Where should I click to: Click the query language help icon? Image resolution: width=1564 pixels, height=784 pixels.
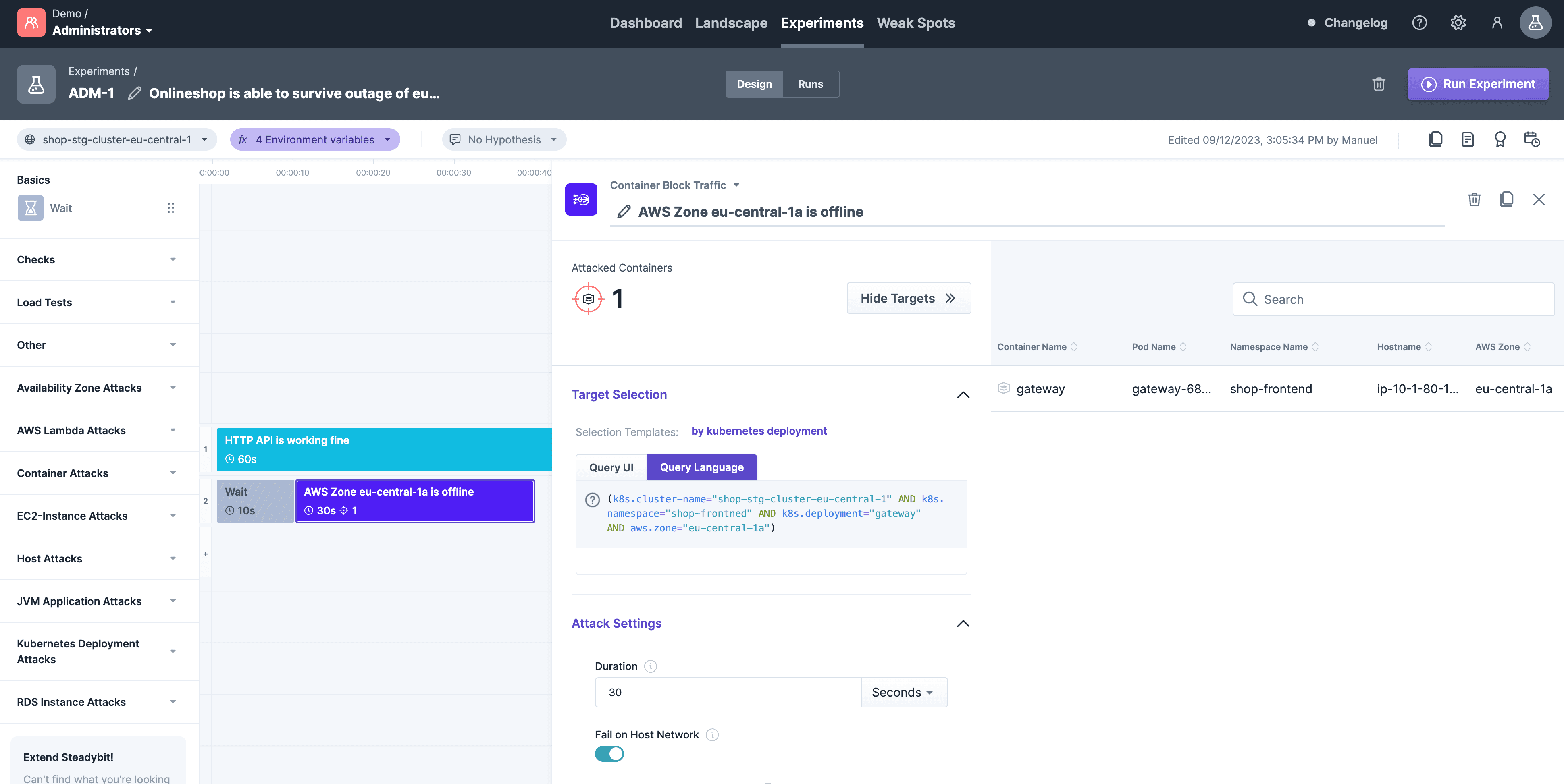pyautogui.click(x=592, y=500)
